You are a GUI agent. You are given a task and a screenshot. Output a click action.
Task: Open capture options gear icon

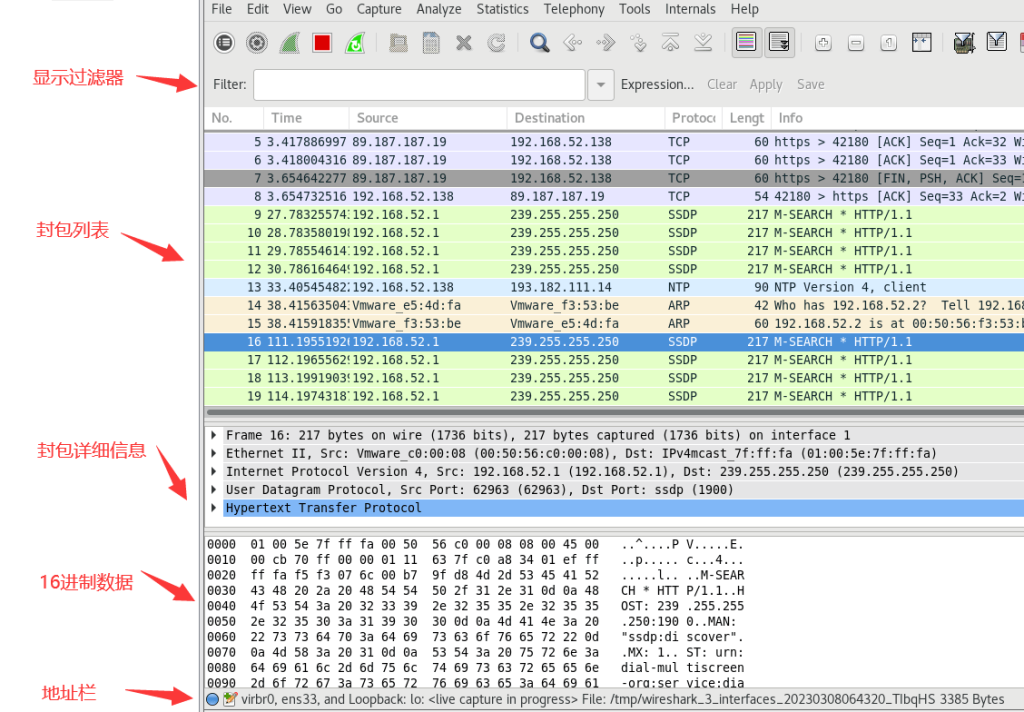257,43
